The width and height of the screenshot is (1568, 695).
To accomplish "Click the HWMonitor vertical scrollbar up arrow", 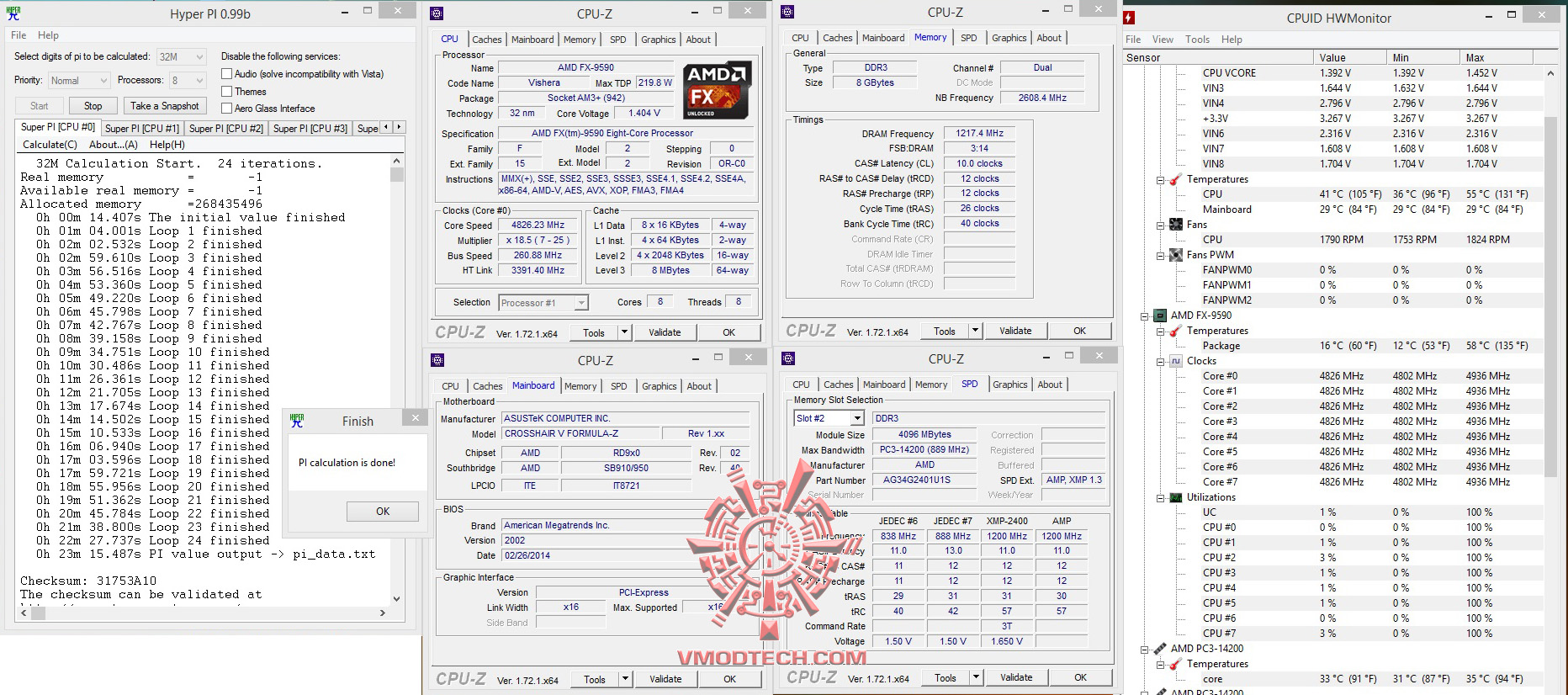I will (1550, 73).
